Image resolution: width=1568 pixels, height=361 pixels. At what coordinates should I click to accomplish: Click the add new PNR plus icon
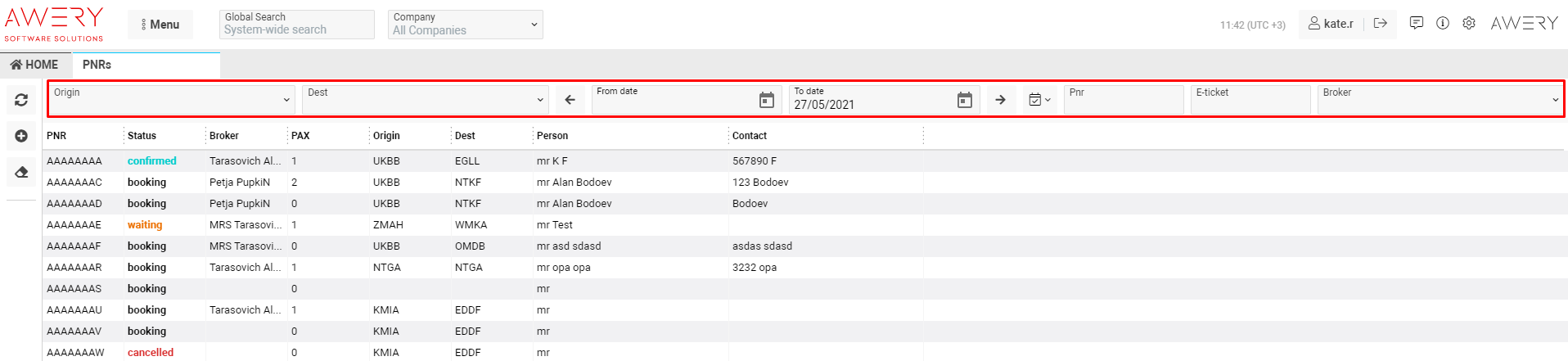[x=21, y=136]
